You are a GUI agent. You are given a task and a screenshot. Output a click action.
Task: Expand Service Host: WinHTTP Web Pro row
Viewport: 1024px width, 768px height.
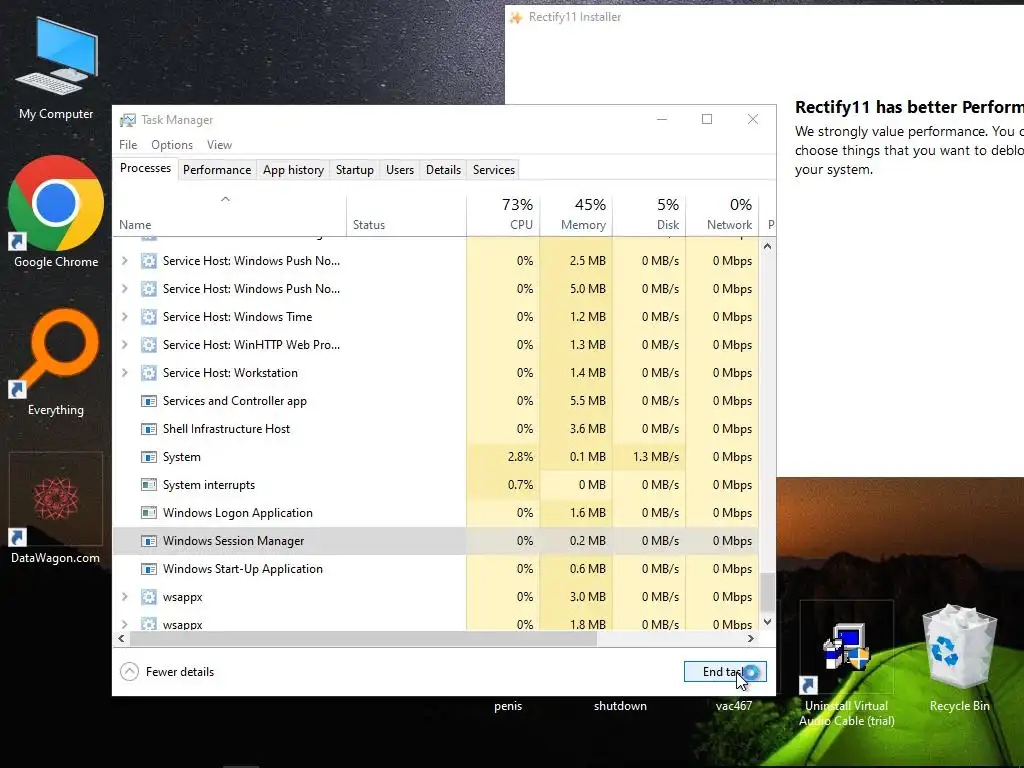tap(125, 345)
